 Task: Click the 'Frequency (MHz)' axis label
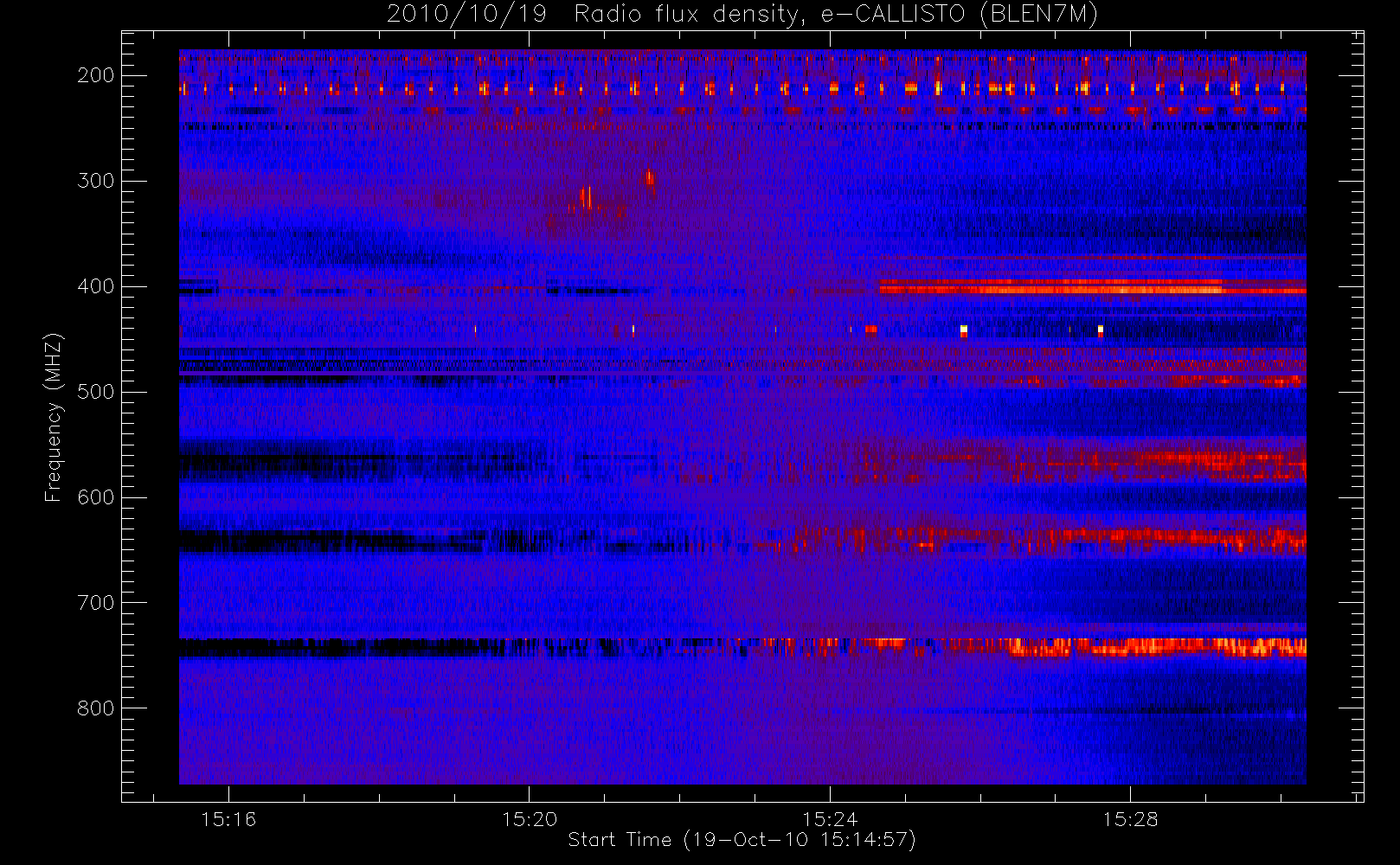[x=54, y=417]
